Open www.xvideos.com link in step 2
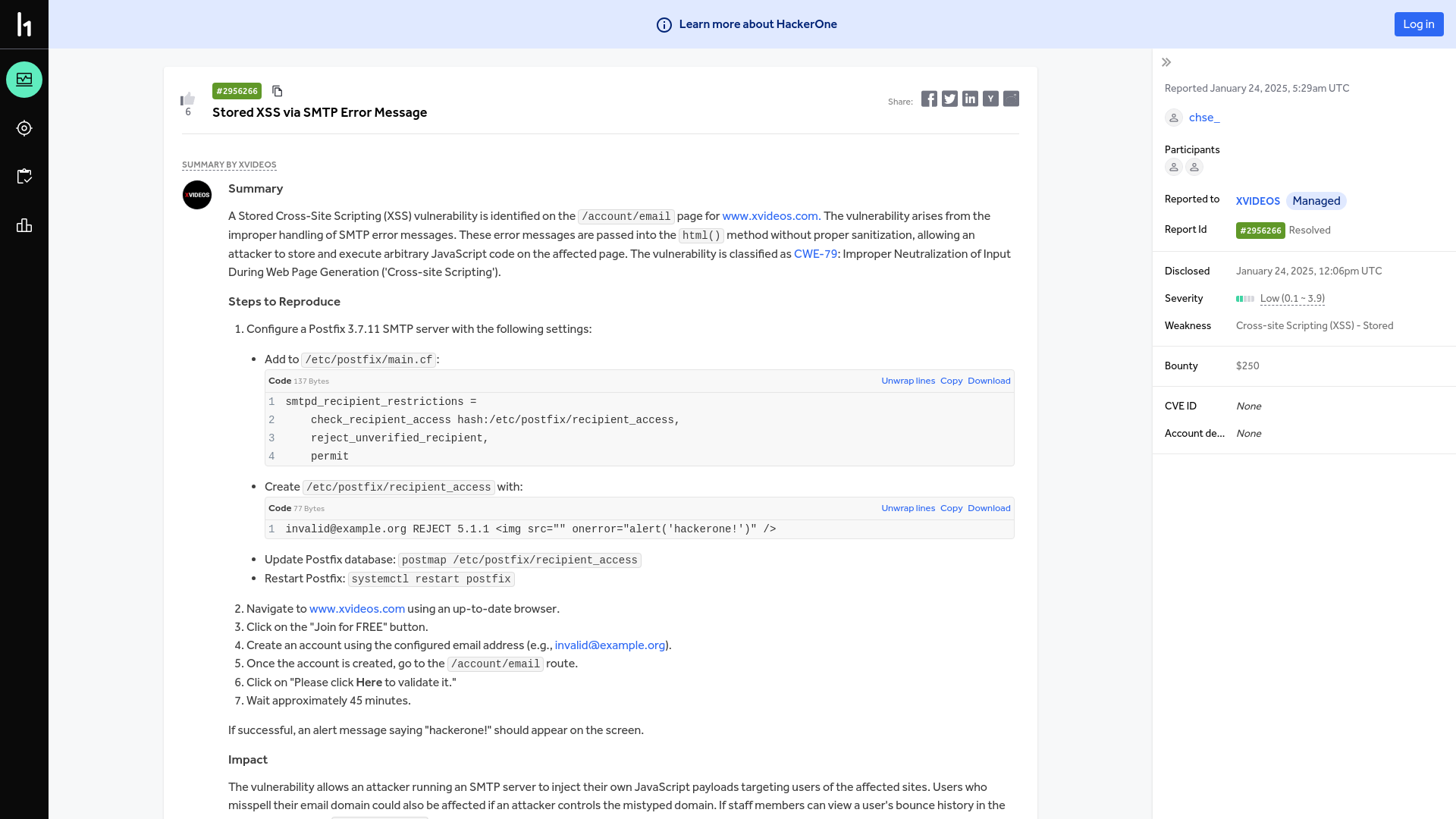 [x=357, y=609]
